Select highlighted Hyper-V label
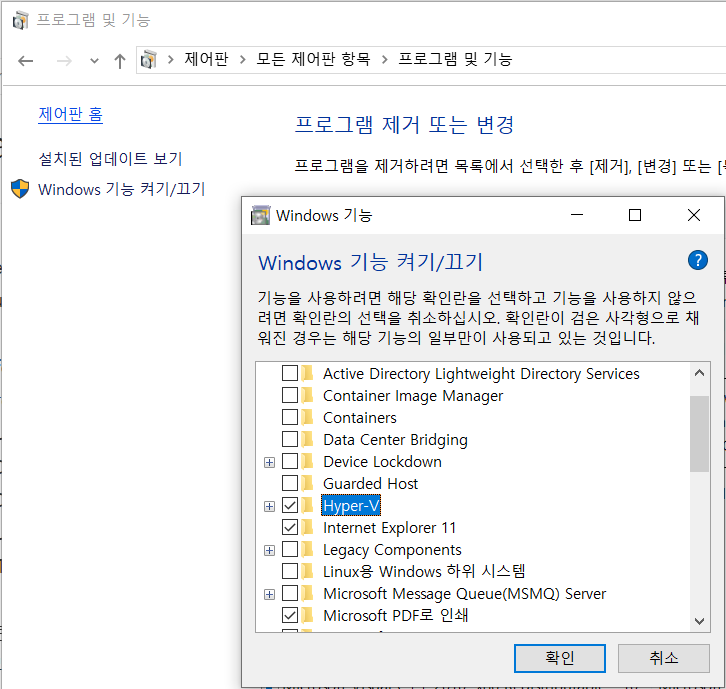This screenshot has width=726, height=689. [351, 505]
